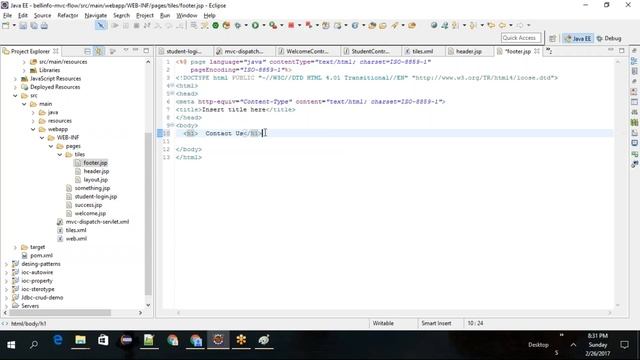Select the jdbc-crud-demo project
The width and height of the screenshot is (640, 360).
[x=42, y=298]
